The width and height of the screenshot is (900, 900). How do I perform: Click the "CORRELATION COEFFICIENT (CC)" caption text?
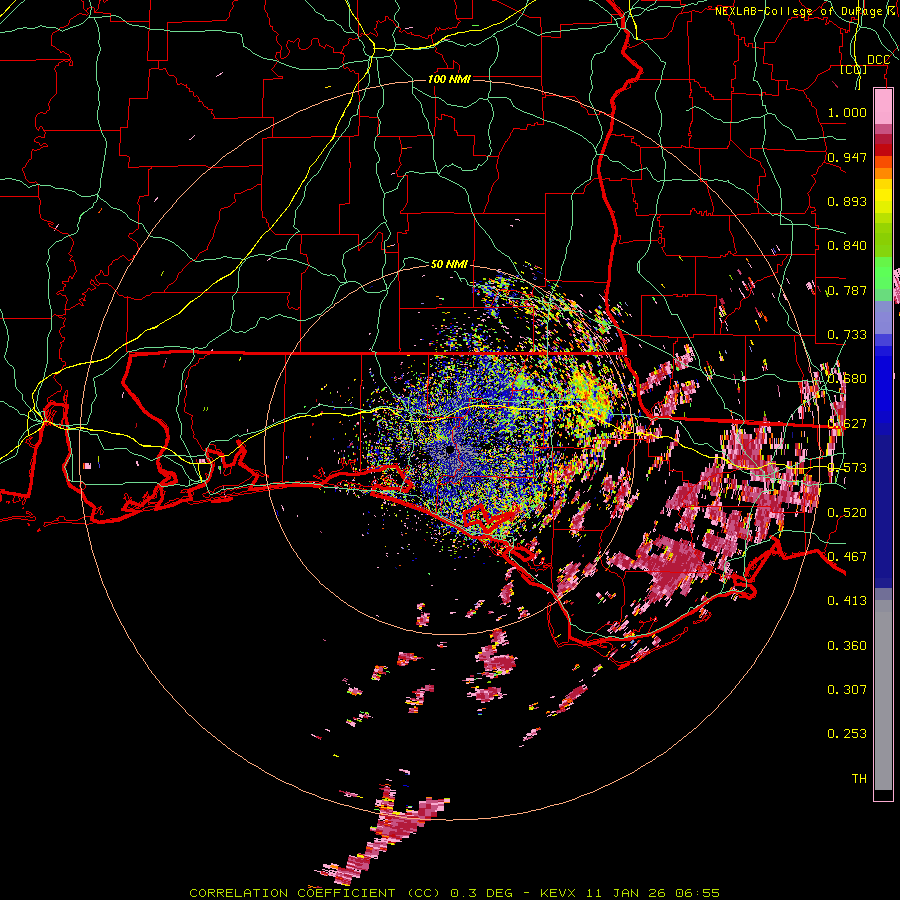click(315, 893)
